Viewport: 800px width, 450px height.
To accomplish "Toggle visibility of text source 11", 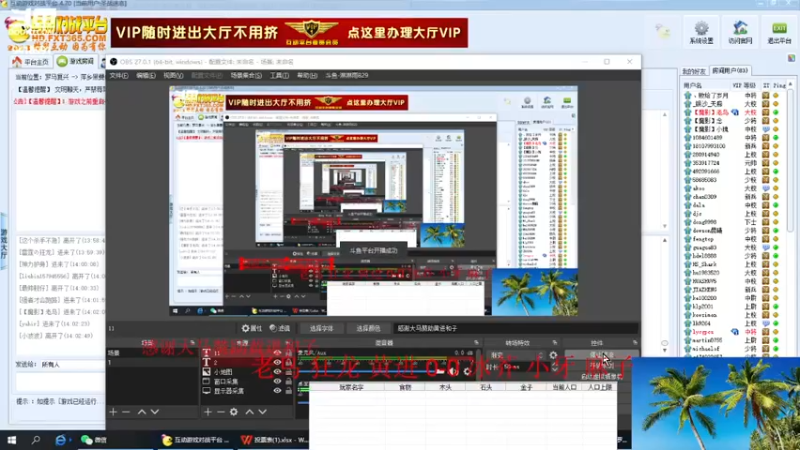I will (x=277, y=353).
